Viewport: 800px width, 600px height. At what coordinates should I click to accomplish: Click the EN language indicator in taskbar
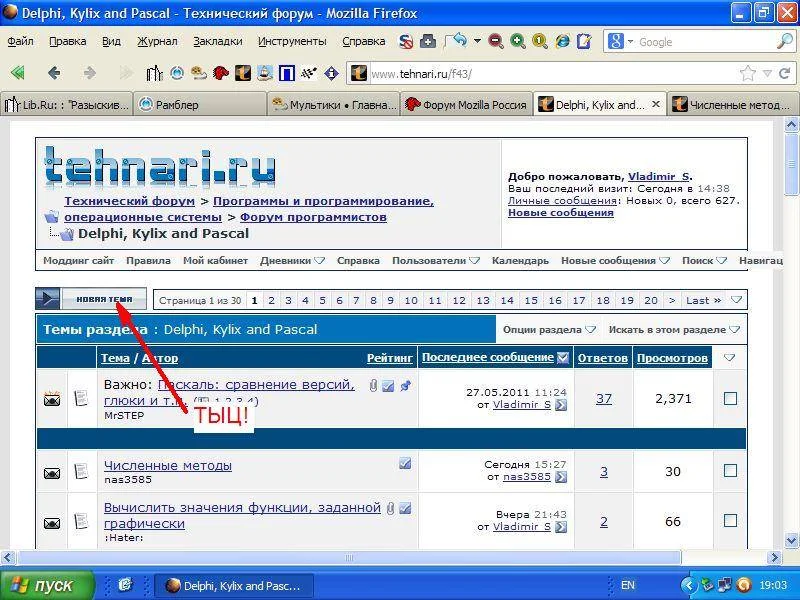click(628, 585)
